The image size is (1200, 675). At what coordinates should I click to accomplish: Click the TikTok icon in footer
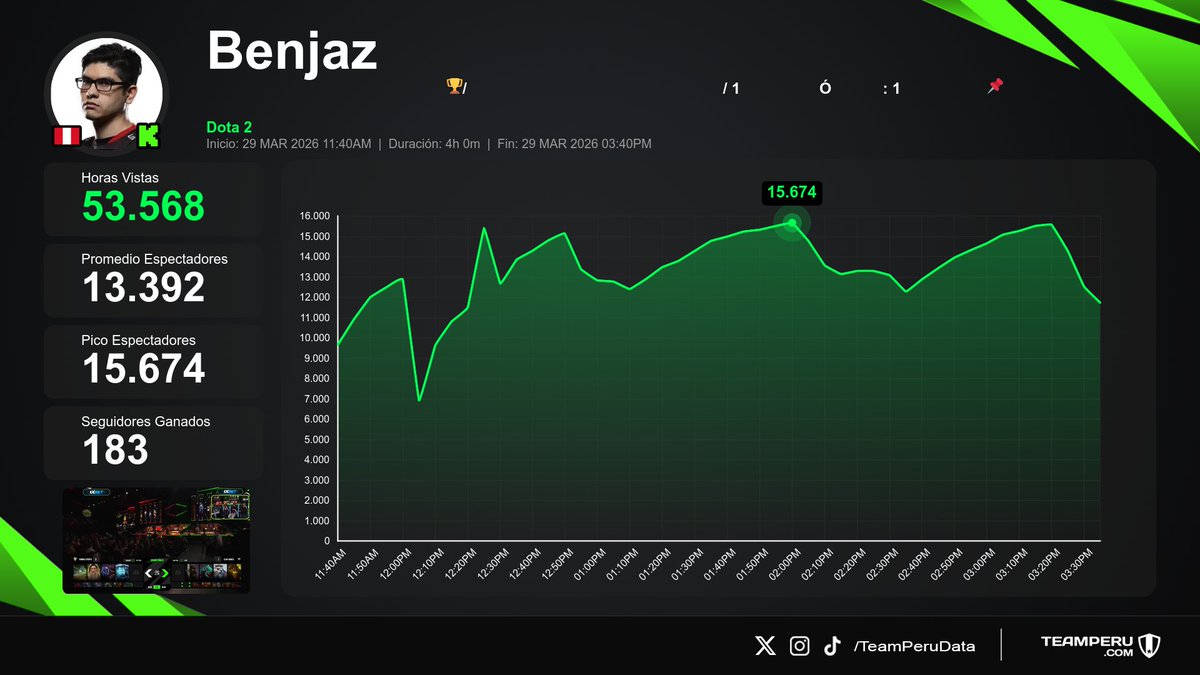point(832,646)
